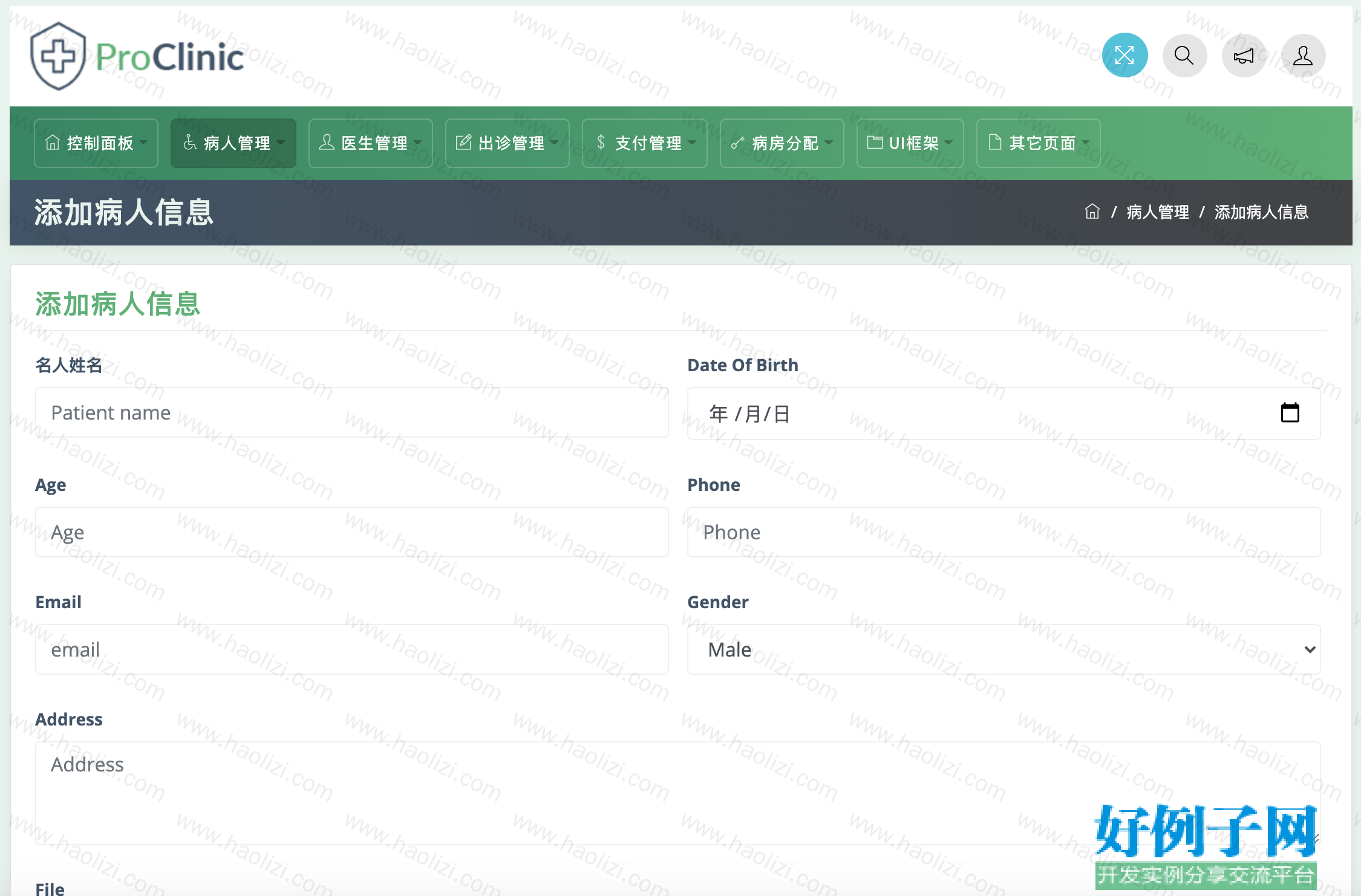This screenshot has width=1361, height=896.
Task: Open the user profile icon
Action: 1303,56
